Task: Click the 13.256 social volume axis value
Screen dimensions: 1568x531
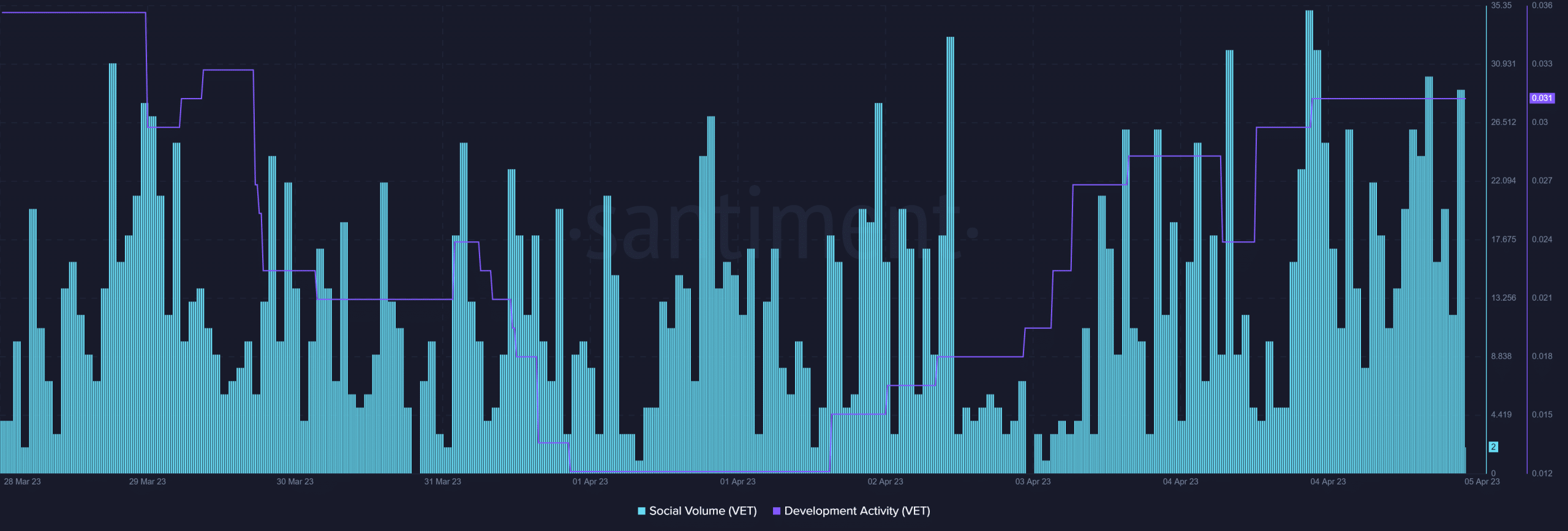Action: (x=1503, y=298)
